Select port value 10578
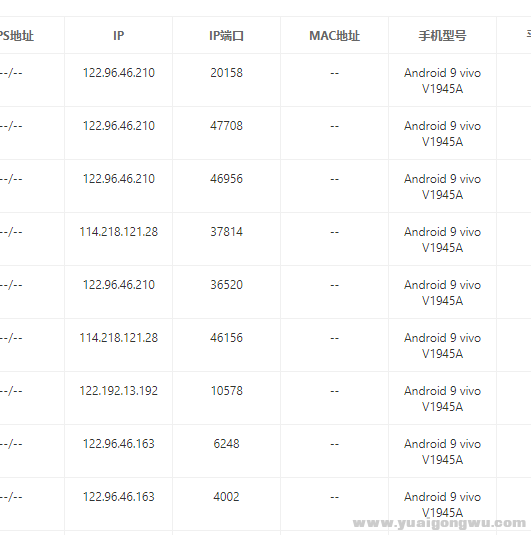The image size is (531, 535). pos(226,391)
